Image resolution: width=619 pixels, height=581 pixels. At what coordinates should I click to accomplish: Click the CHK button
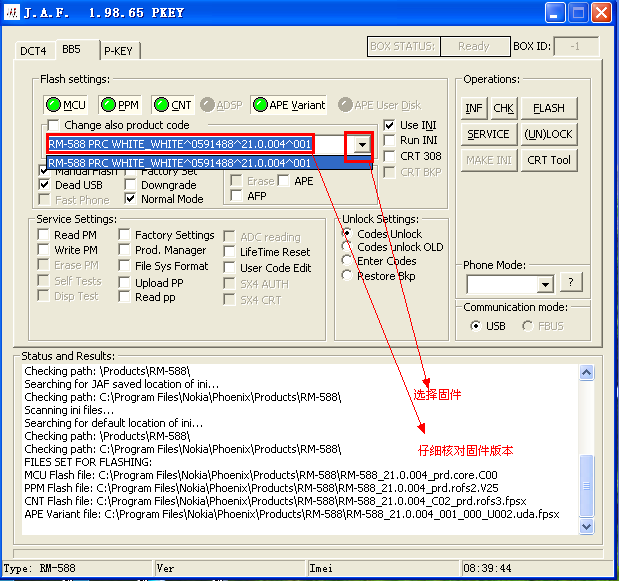coord(503,108)
